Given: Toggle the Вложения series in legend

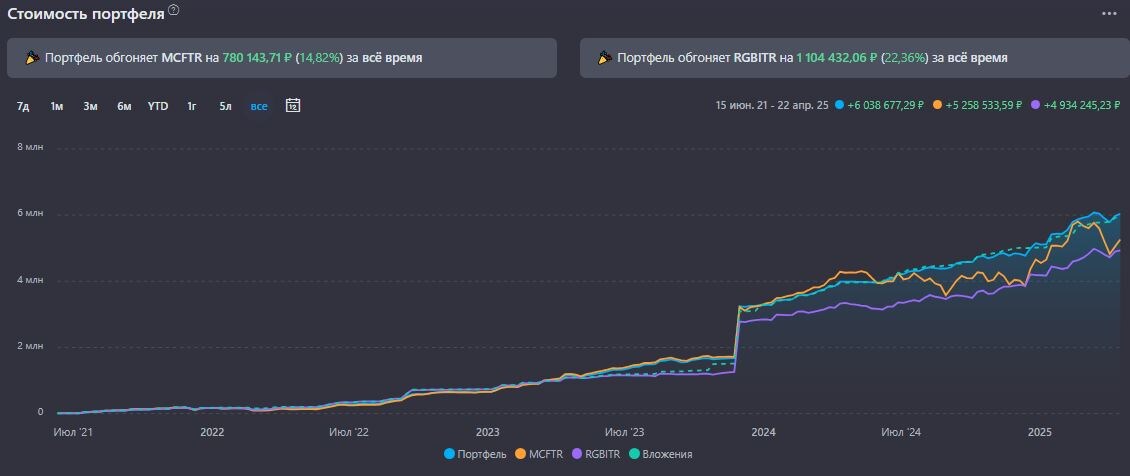Looking at the screenshot, I should tap(660, 454).
